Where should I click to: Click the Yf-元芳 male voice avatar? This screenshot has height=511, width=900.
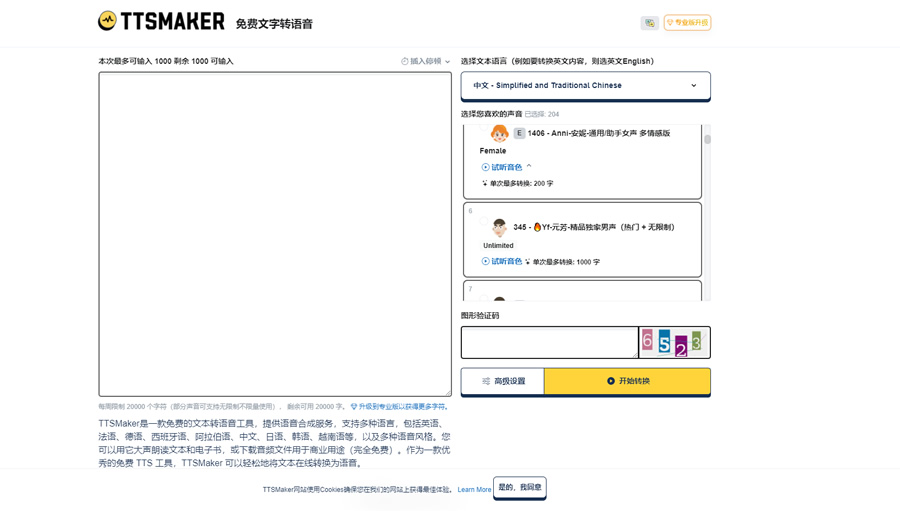tap(499, 227)
